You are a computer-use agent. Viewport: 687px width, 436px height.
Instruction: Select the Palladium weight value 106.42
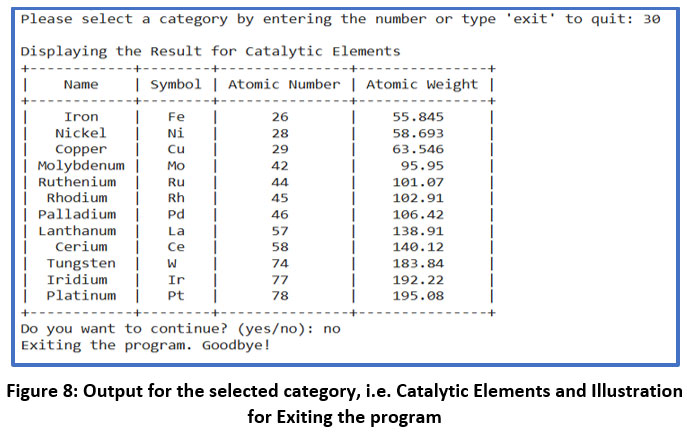point(421,214)
